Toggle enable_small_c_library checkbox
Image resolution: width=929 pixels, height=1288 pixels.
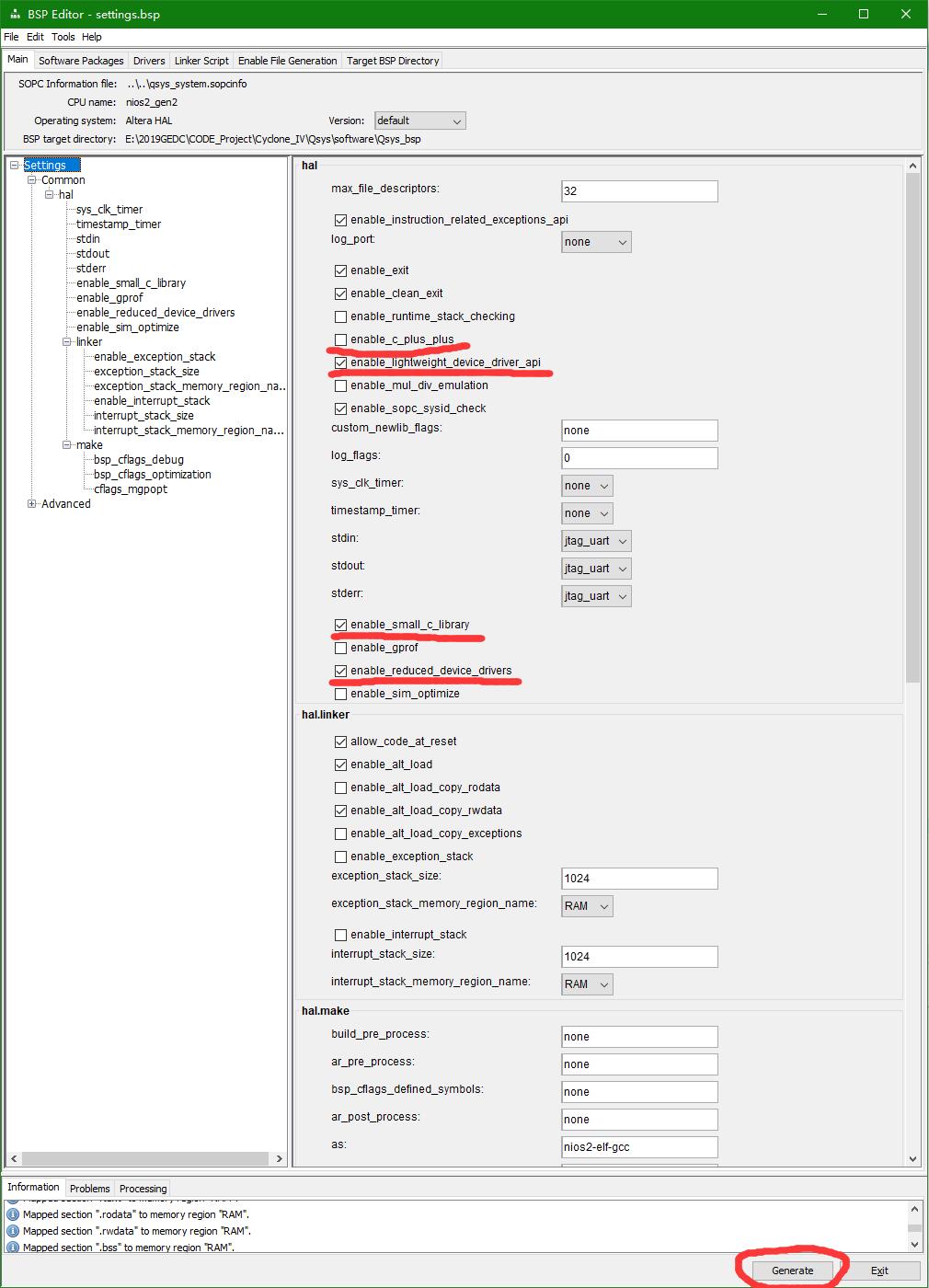341,625
